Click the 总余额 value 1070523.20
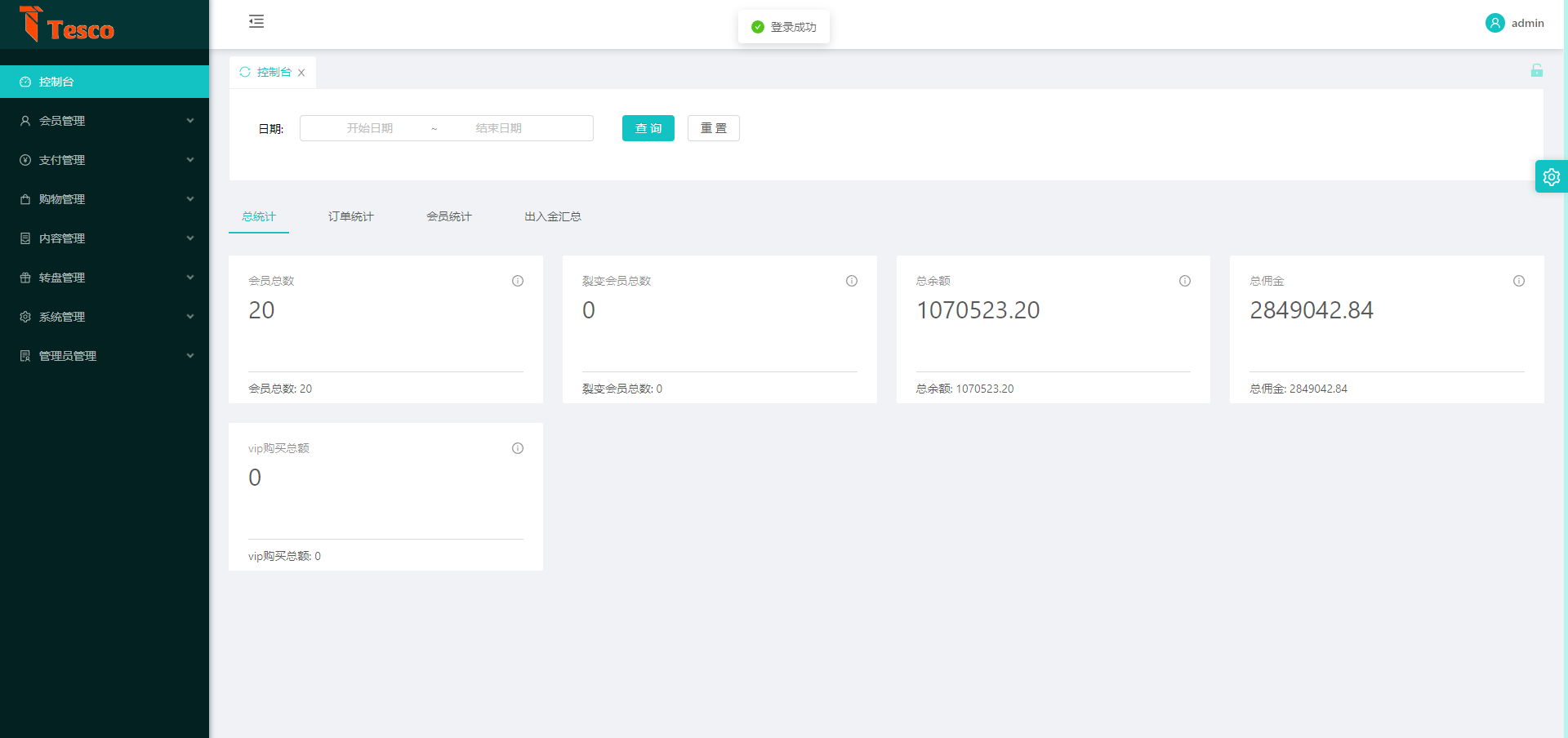 pos(978,310)
